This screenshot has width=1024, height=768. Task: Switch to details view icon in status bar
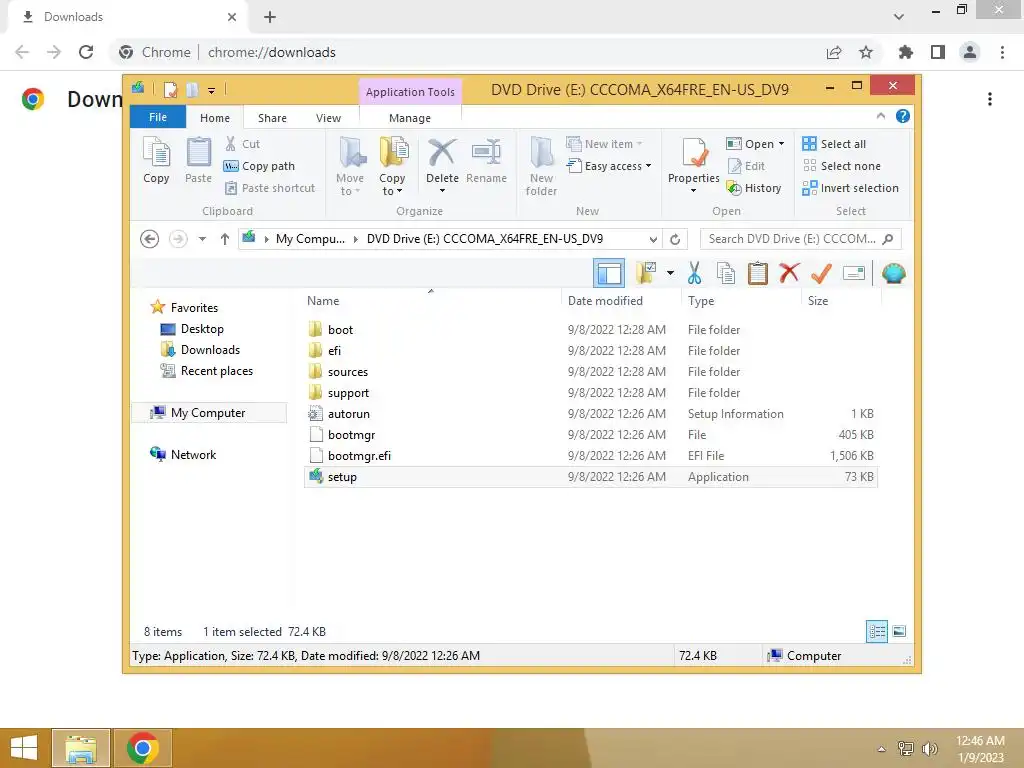pos(877,632)
